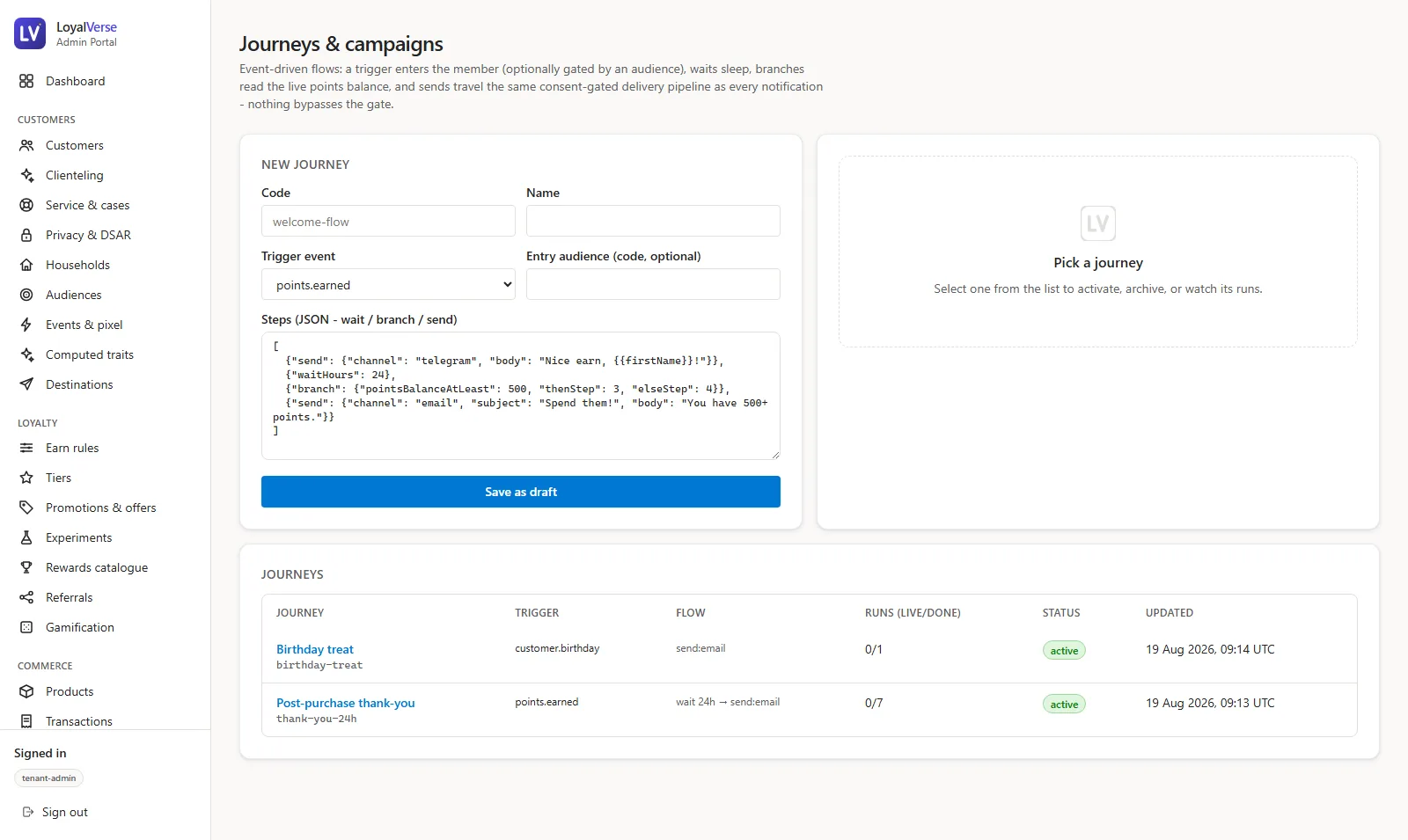The height and width of the screenshot is (840, 1408).
Task: Click the Earn rules sliders icon
Action: click(x=26, y=448)
